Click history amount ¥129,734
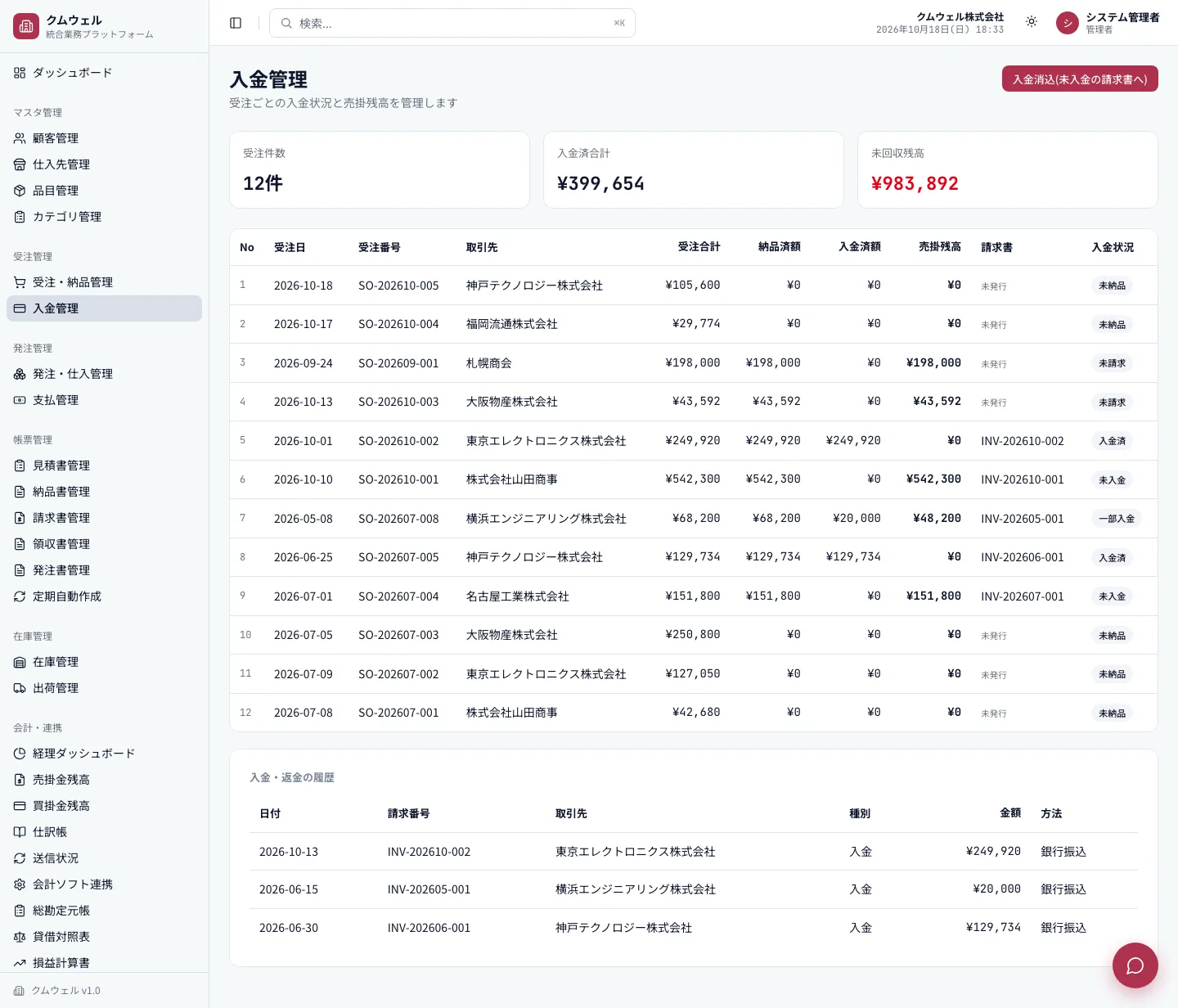This screenshot has height=1008, width=1178. point(993,928)
